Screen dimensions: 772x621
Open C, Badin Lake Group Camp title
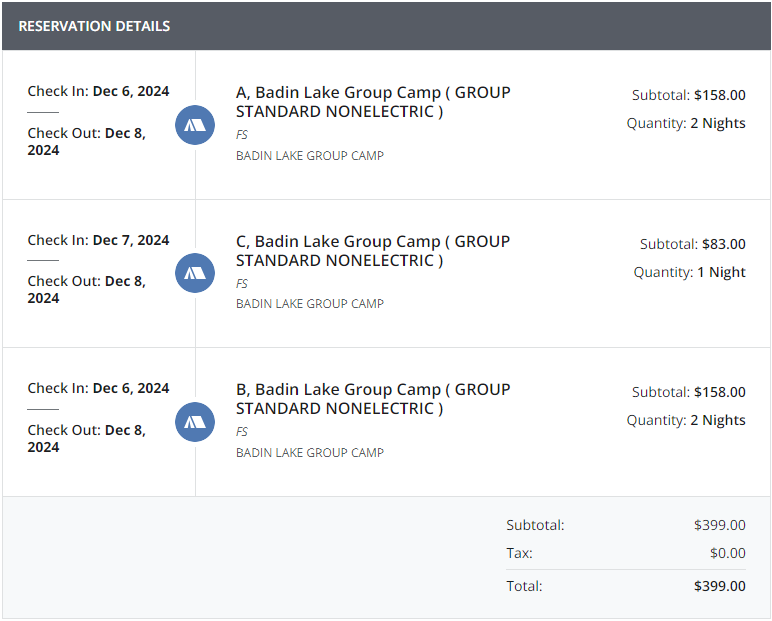coord(373,251)
